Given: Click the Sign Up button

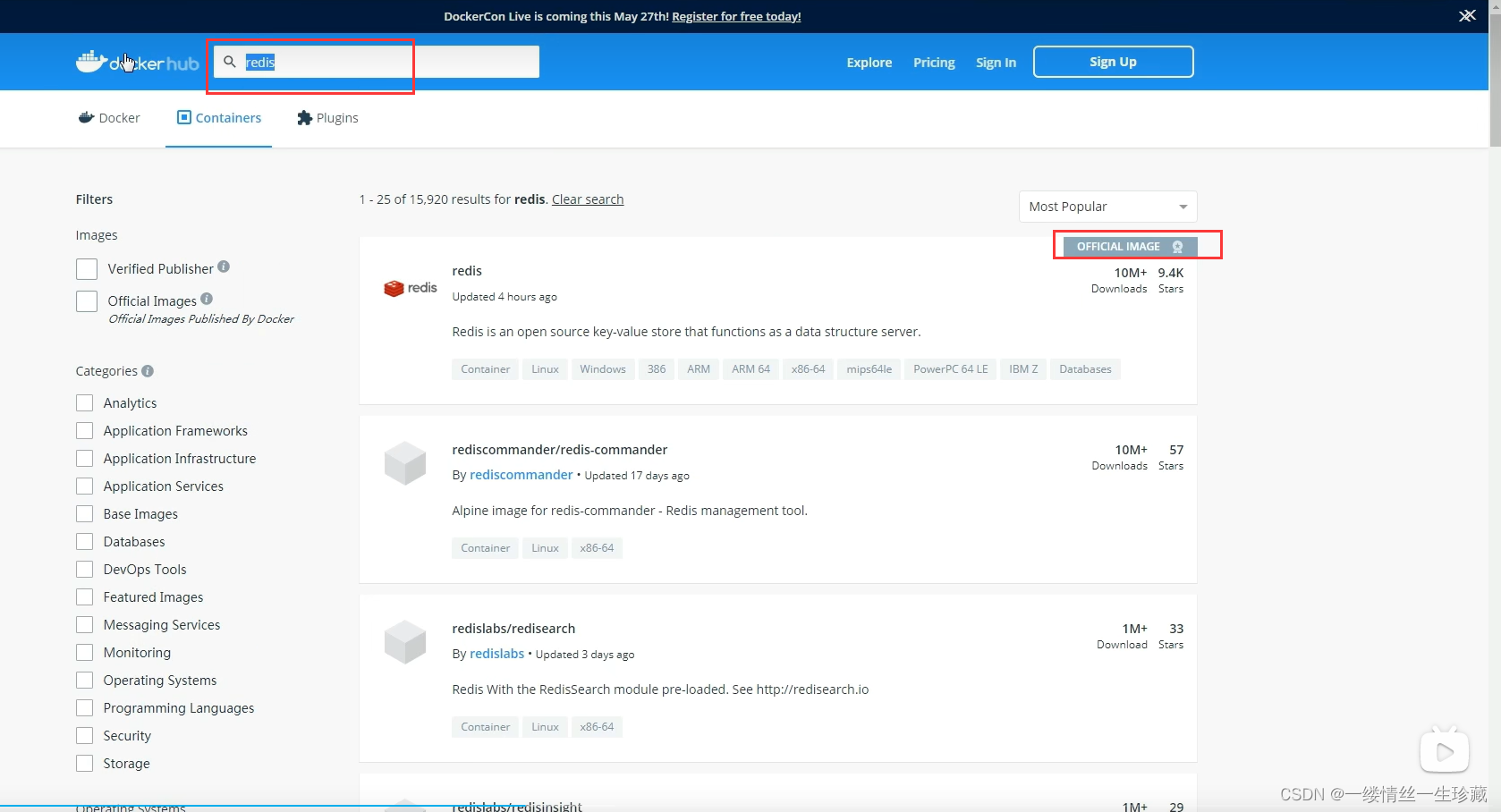Looking at the screenshot, I should coord(1113,62).
